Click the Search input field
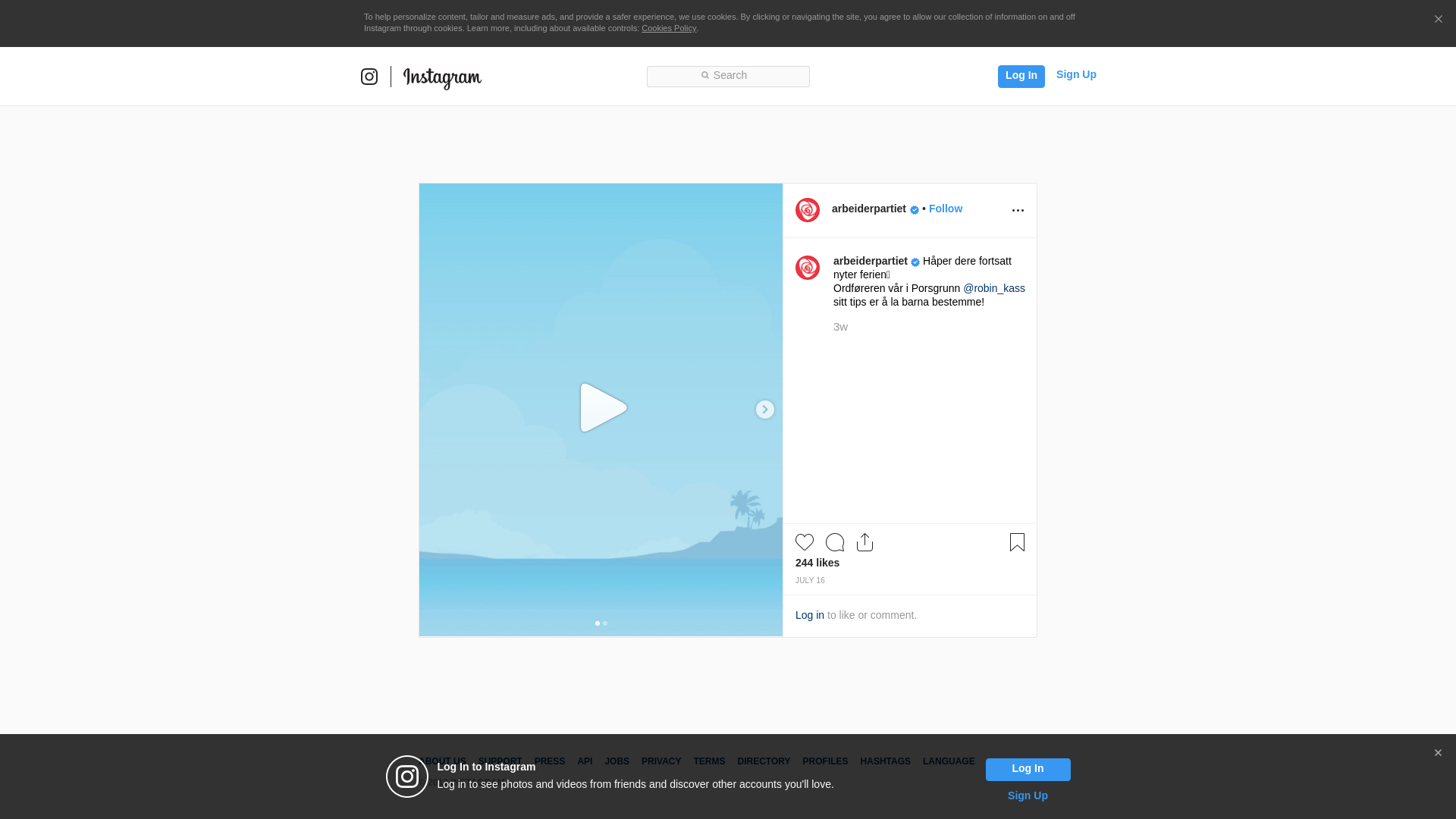 tap(728, 76)
